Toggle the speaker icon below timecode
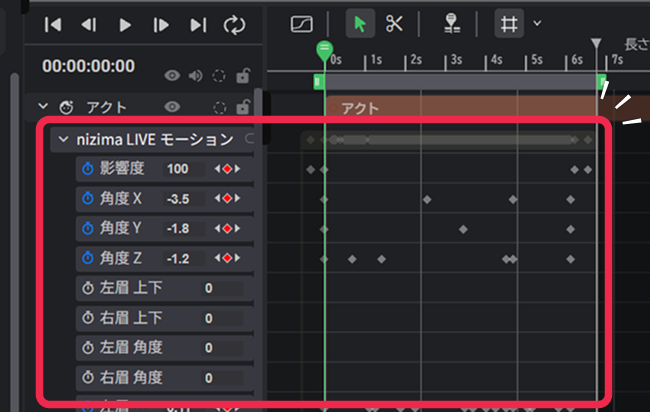Viewport: 650px width, 412px height. point(195,75)
